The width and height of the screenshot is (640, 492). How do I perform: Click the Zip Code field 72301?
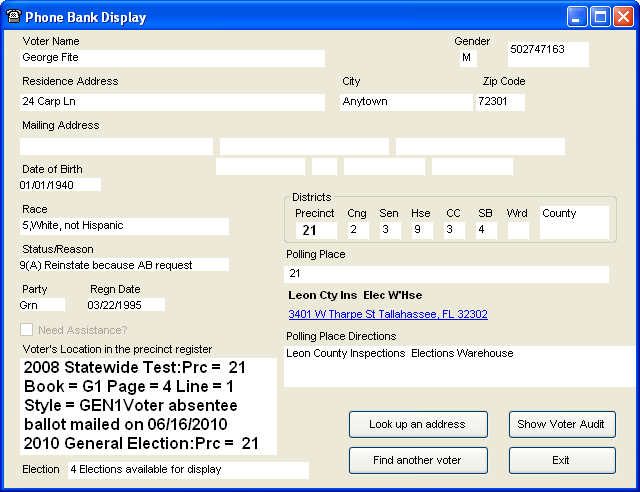[500, 102]
